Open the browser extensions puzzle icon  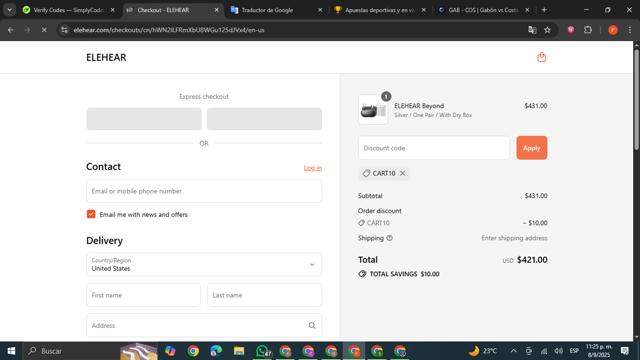[x=588, y=30]
